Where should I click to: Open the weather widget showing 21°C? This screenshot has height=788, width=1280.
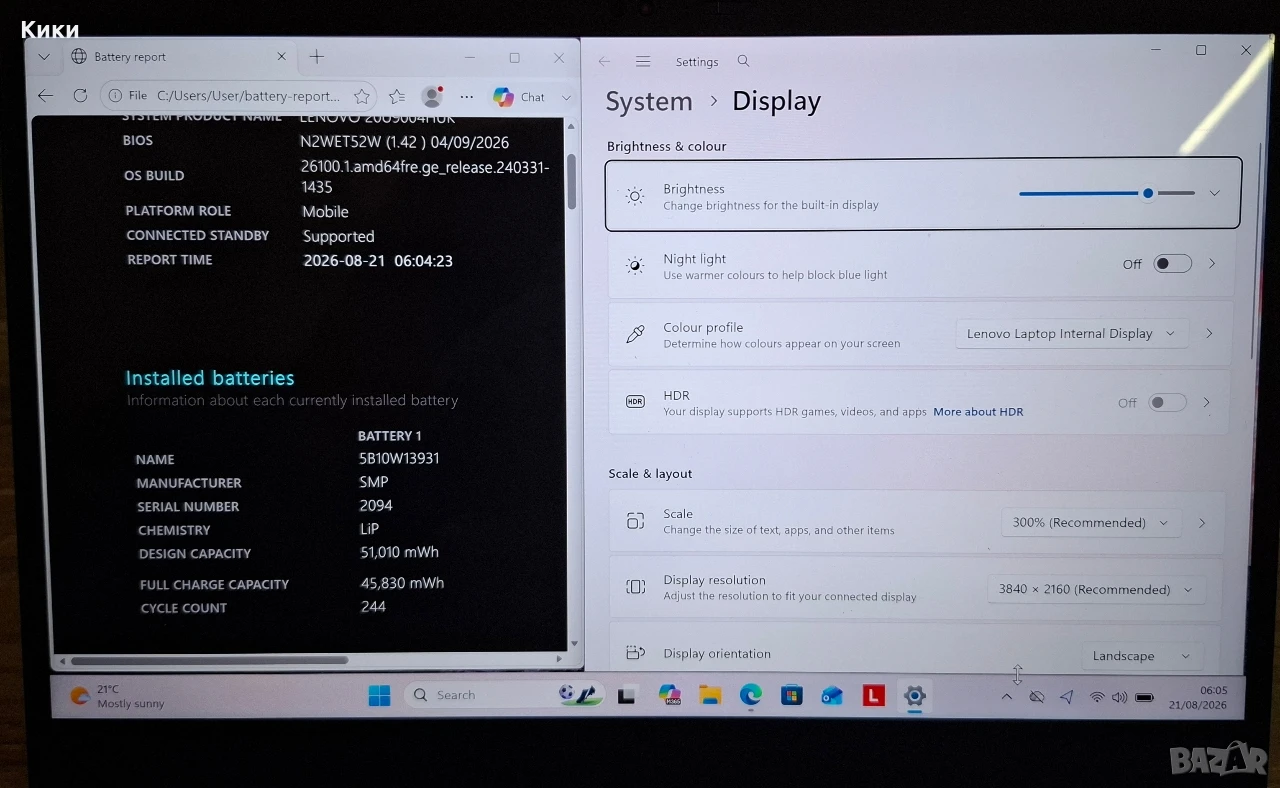117,696
